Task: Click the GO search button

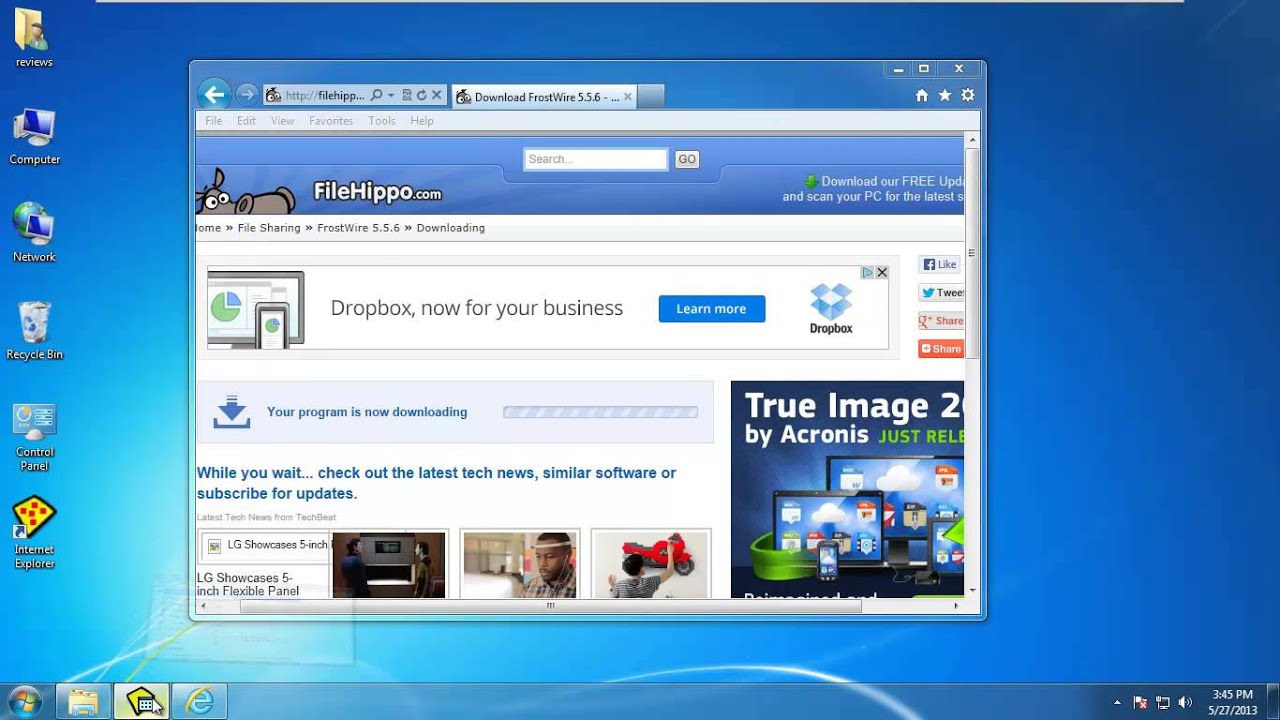Action: (x=687, y=159)
